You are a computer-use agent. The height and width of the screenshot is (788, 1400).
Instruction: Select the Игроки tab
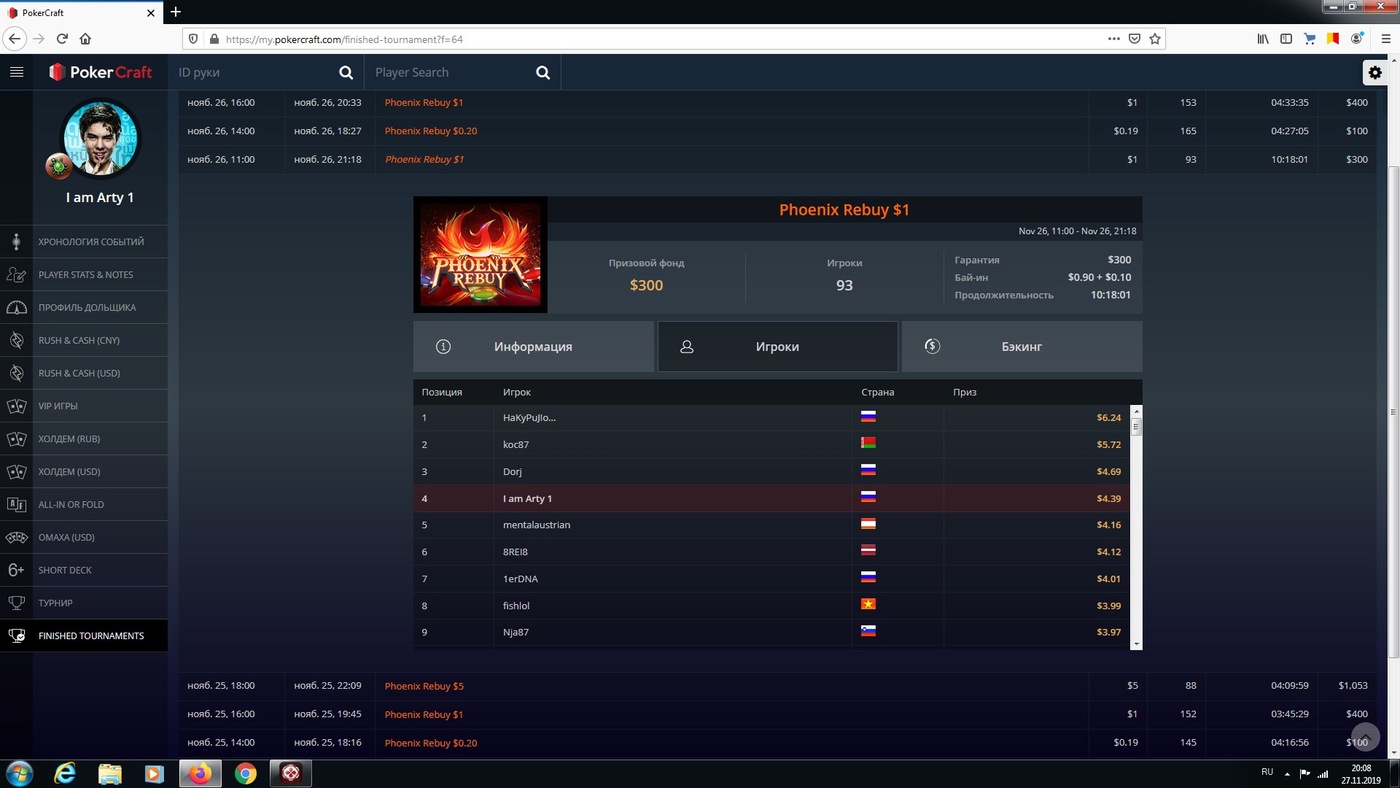[x=777, y=347]
